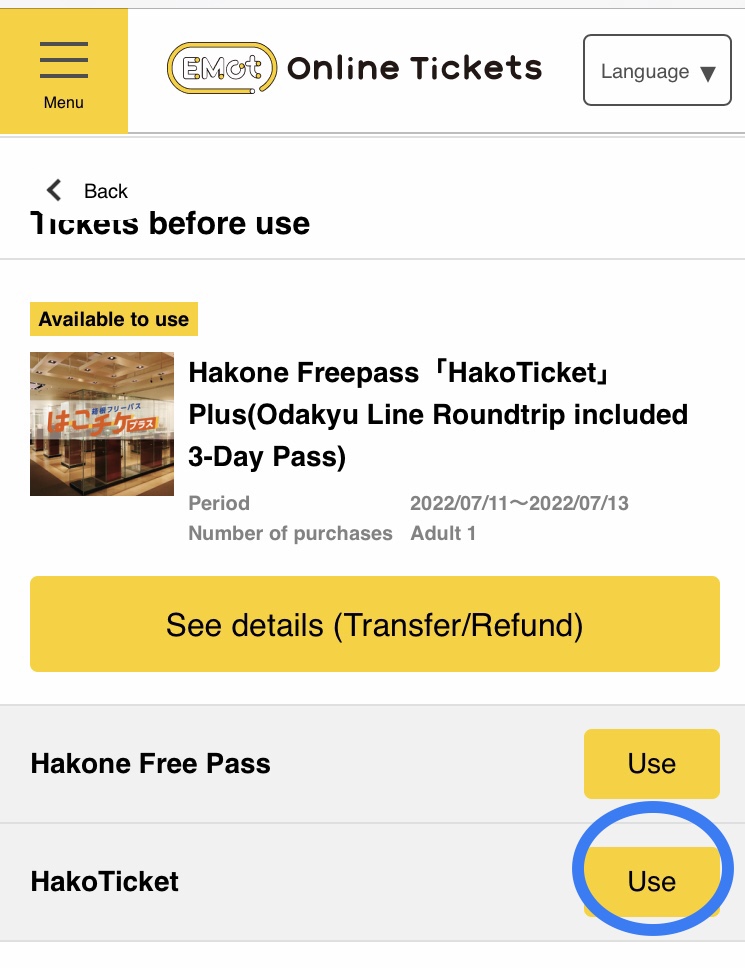This screenshot has width=745, height=968.
Task: Select the Hakone Free Pass row label
Action: point(151,764)
